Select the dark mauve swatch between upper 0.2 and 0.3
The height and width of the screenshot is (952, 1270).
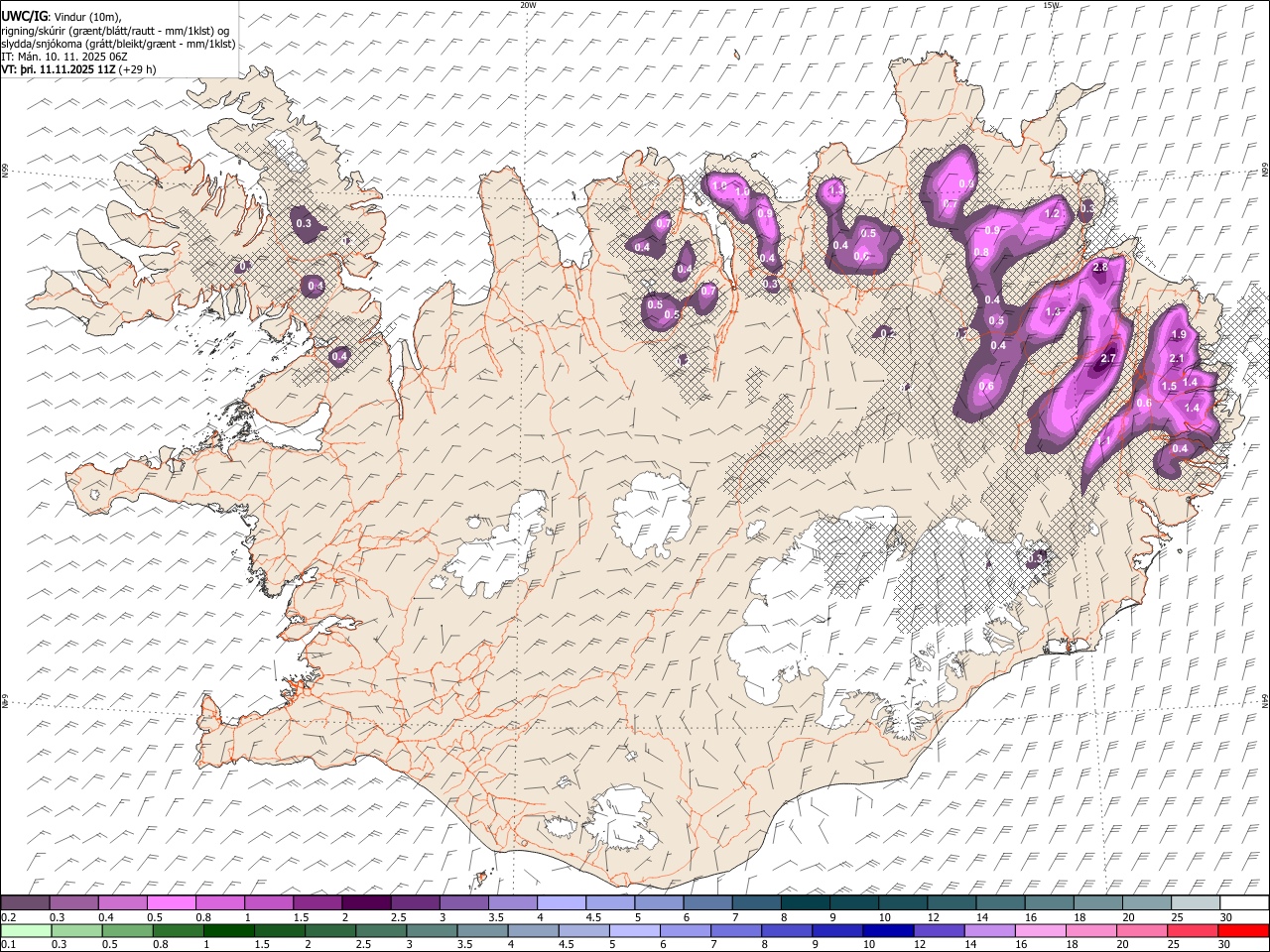click(x=25, y=903)
